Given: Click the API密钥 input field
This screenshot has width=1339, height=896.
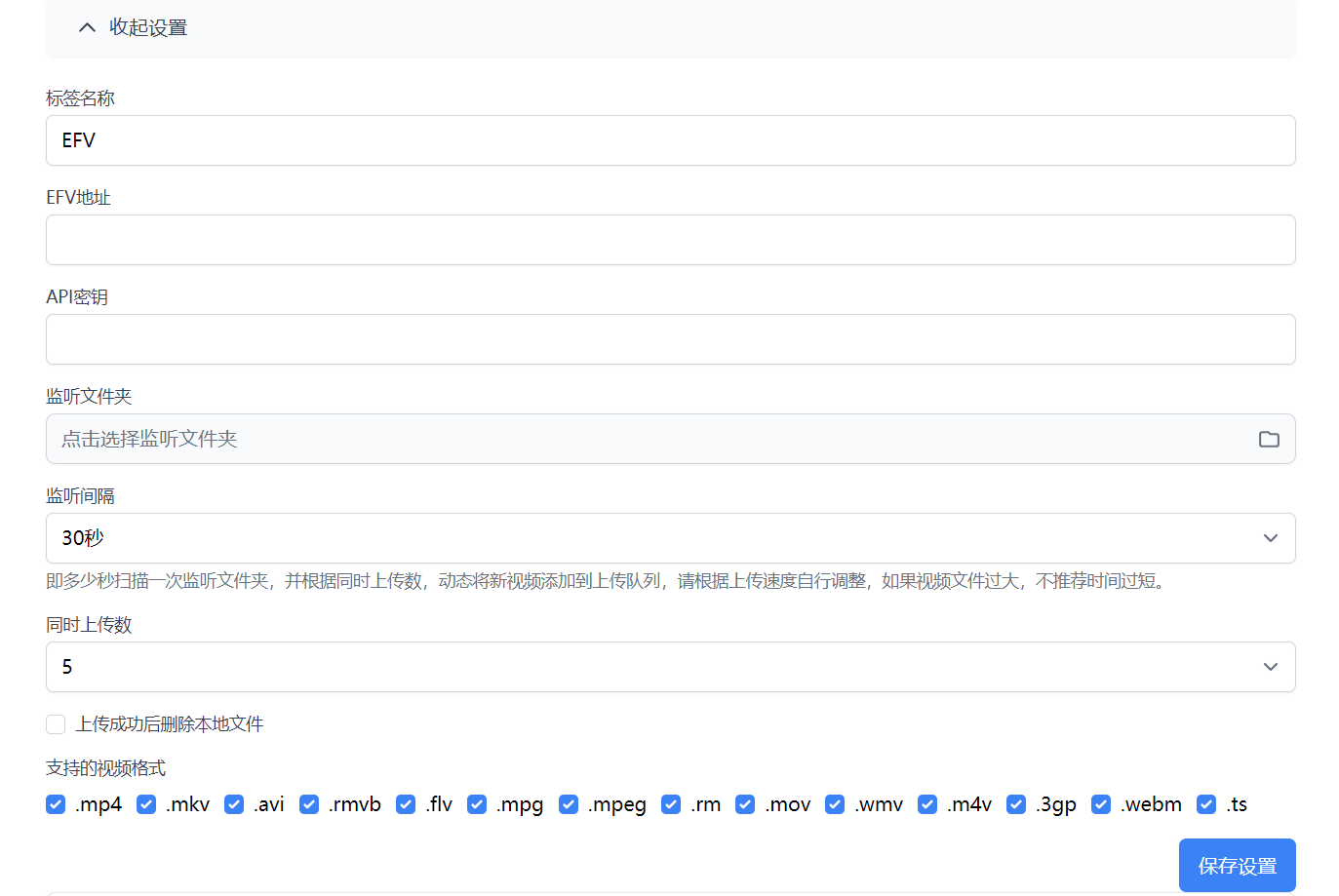Looking at the screenshot, I should pos(670,339).
